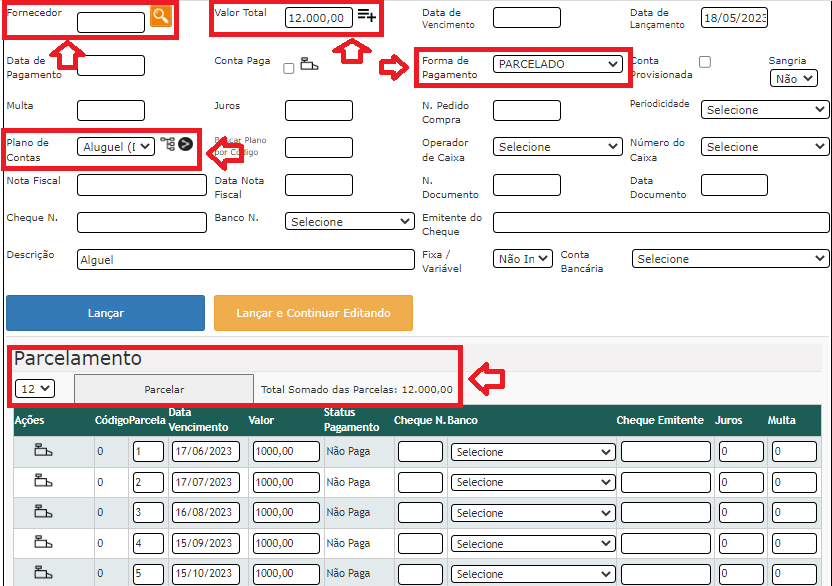Image resolution: width=832 pixels, height=586 pixels.
Task: Click the Ações payment icon for parcela 3
Action: pyautogui.click(x=43, y=512)
